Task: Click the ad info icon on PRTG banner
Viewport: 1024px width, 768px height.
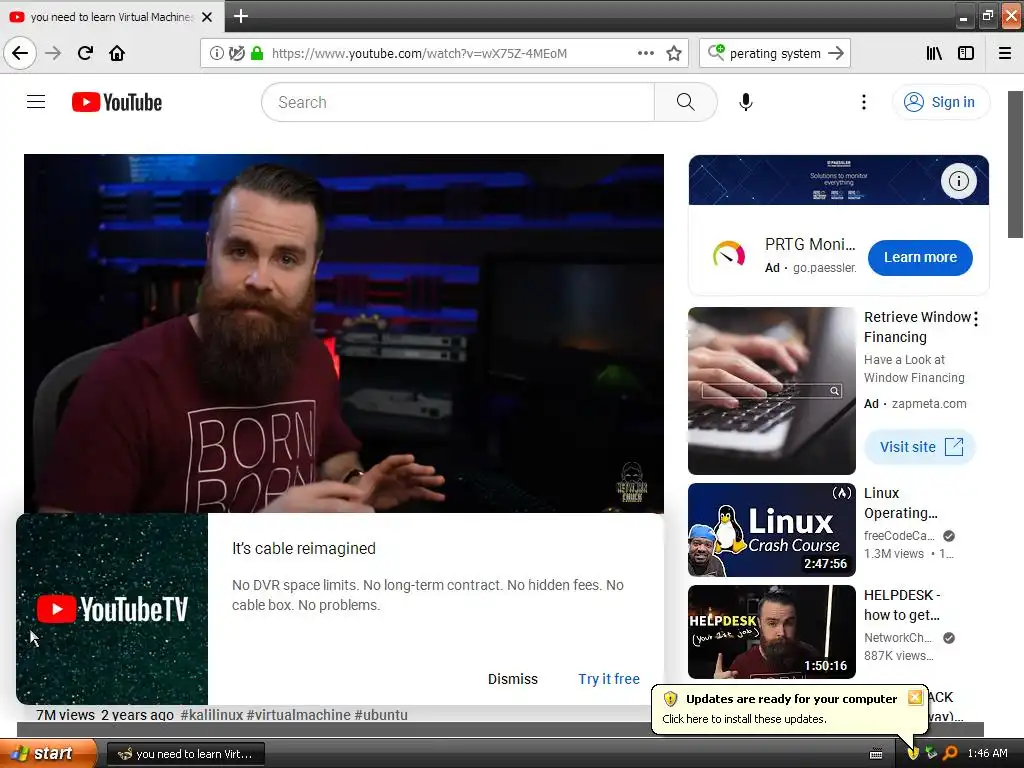Action: (959, 181)
